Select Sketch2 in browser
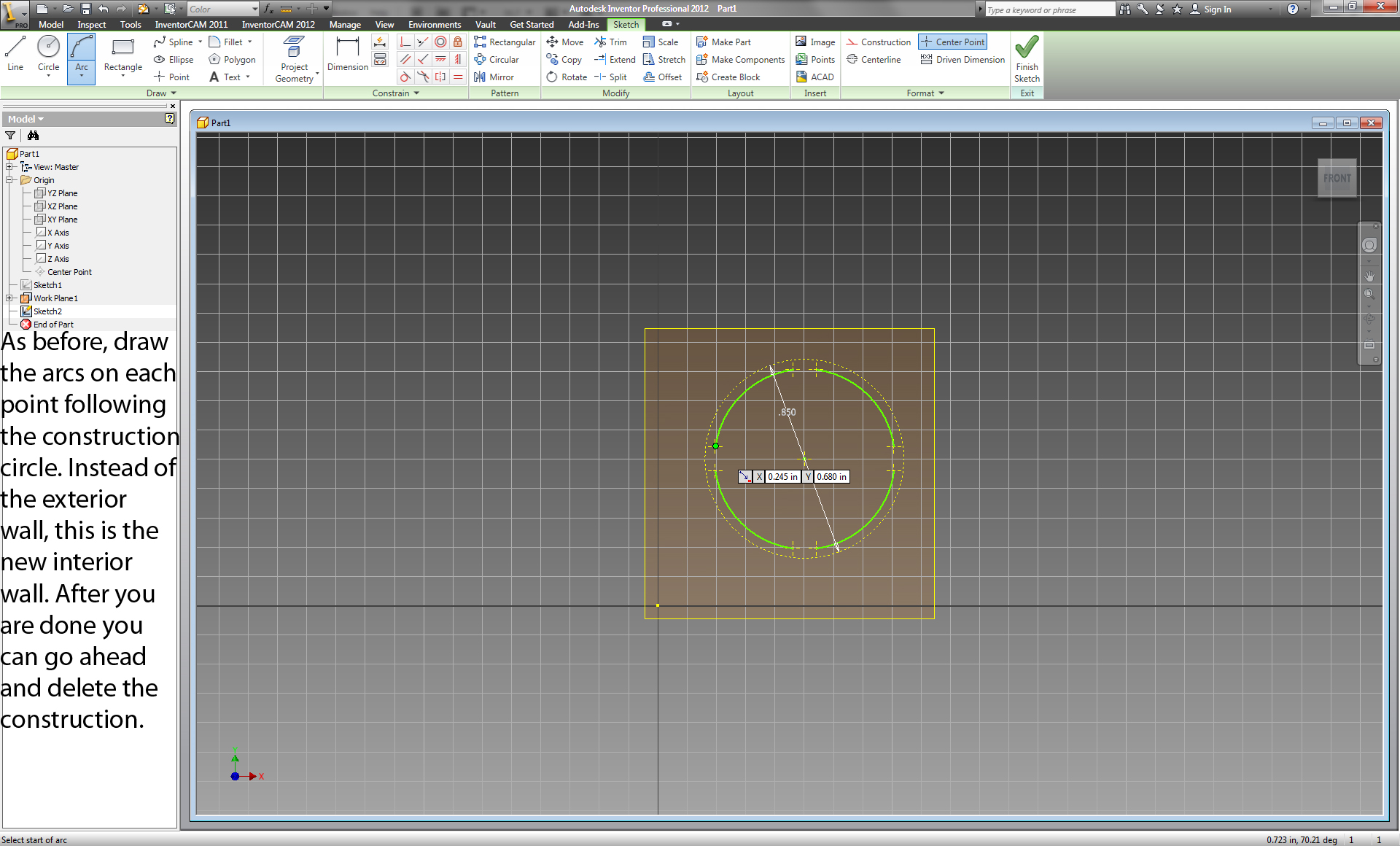The width and height of the screenshot is (1400, 846). tap(47, 311)
